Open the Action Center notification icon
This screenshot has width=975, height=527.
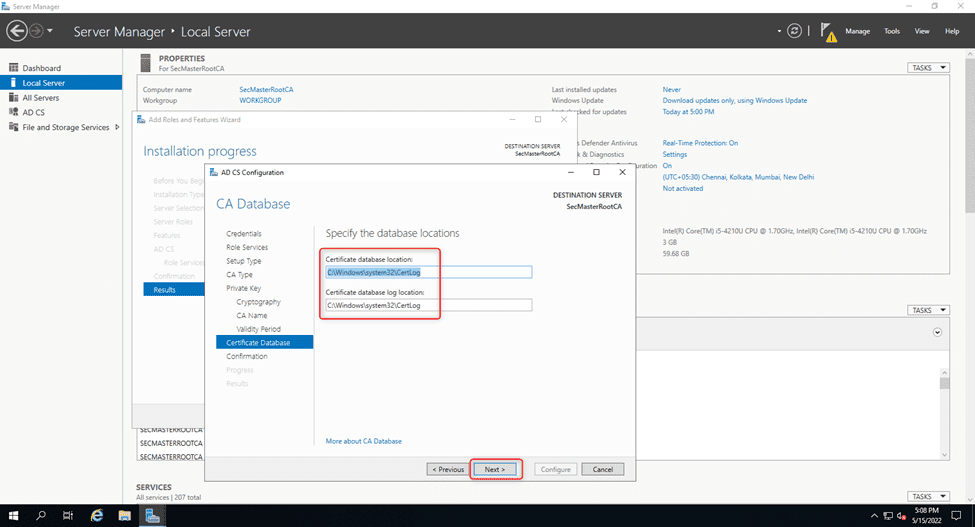[x=957, y=516]
